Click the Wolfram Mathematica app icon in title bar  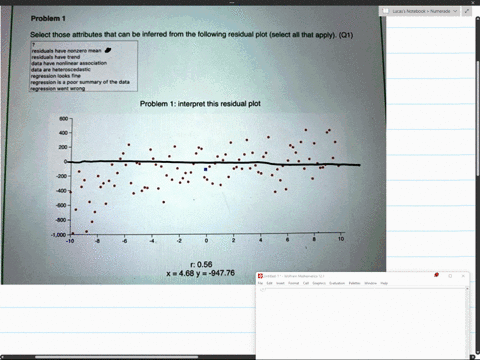[261, 276]
